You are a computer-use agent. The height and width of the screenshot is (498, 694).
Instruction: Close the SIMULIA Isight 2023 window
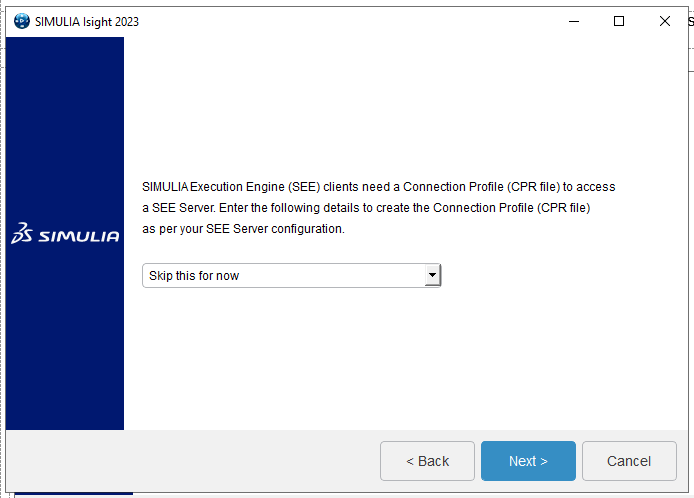tap(664, 21)
